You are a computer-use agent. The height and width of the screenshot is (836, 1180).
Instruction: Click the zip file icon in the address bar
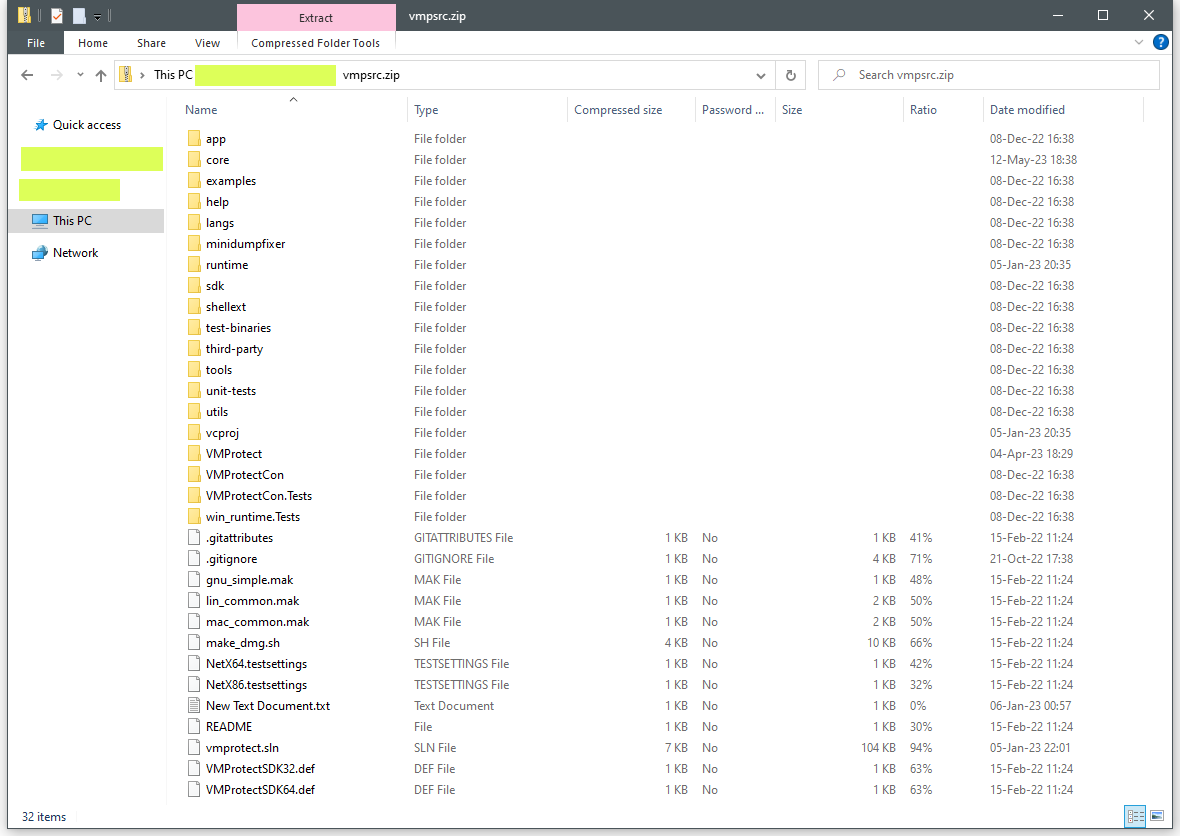(x=124, y=74)
